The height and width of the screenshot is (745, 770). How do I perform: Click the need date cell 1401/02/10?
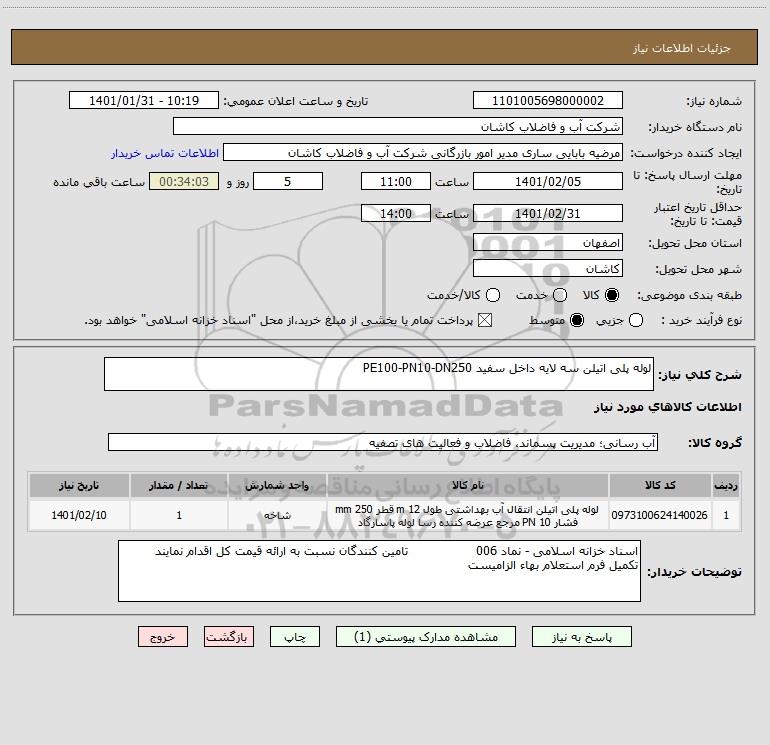(x=79, y=515)
